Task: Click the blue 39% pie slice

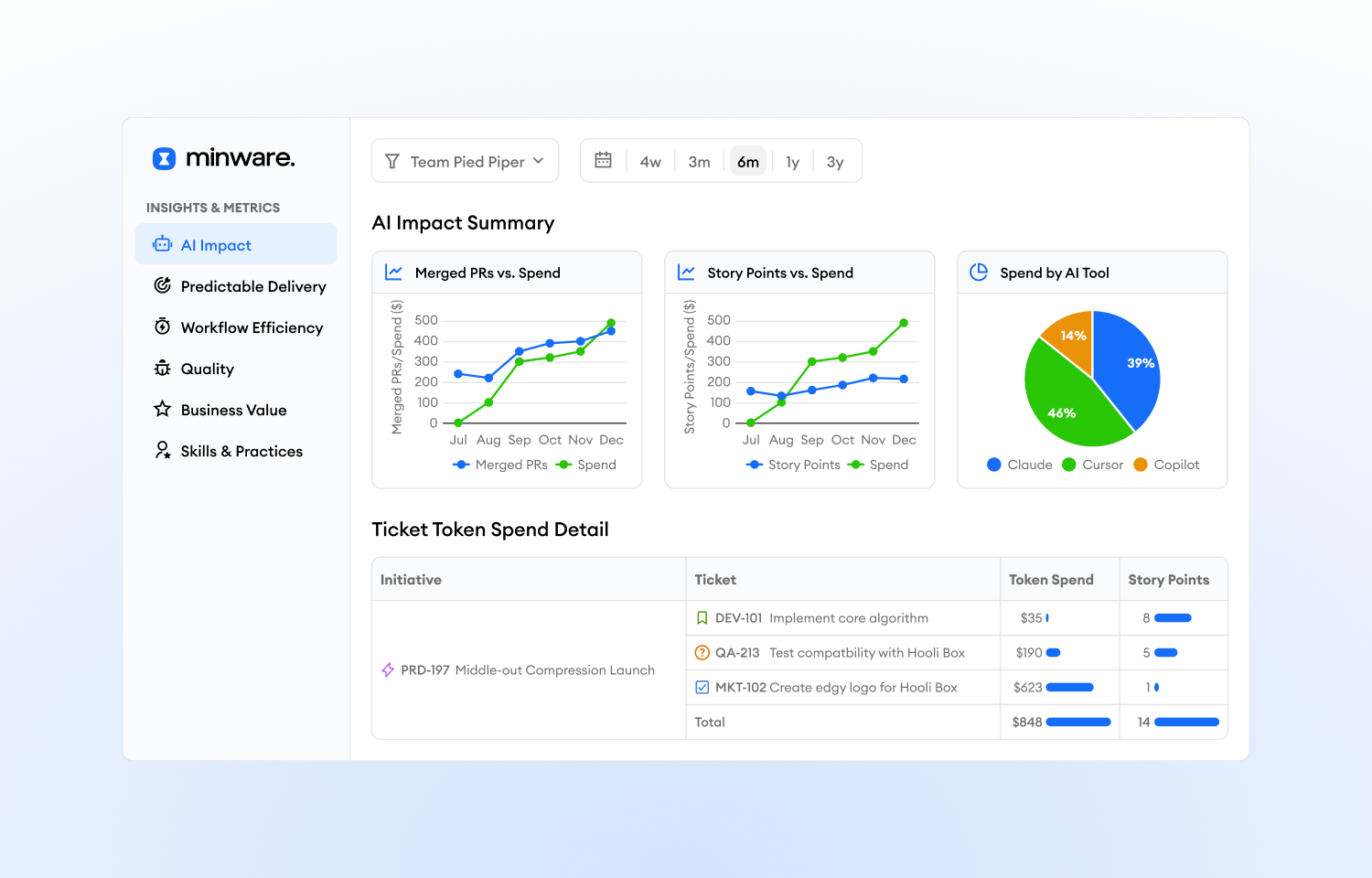Action: click(x=1130, y=366)
